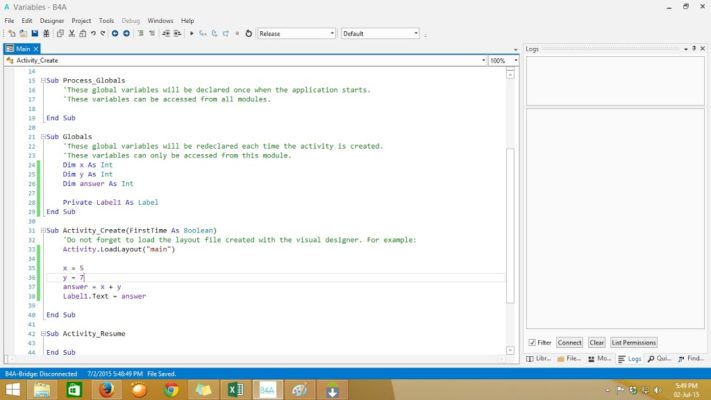
Task: Click the line 'answer = x + y'
Action: (92, 287)
